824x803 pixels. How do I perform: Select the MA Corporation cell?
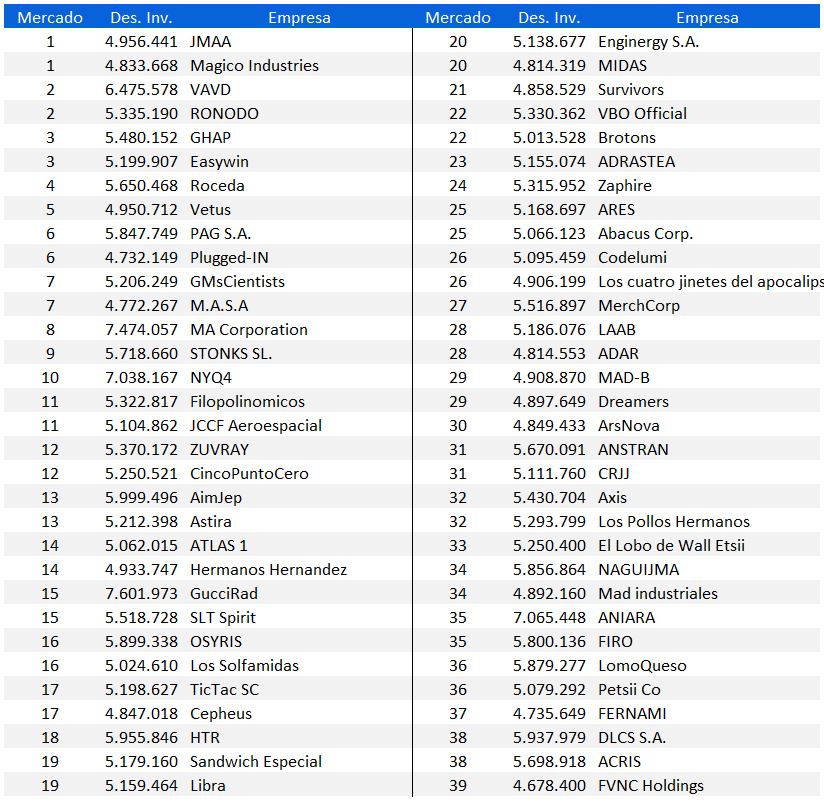(x=249, y=330)
